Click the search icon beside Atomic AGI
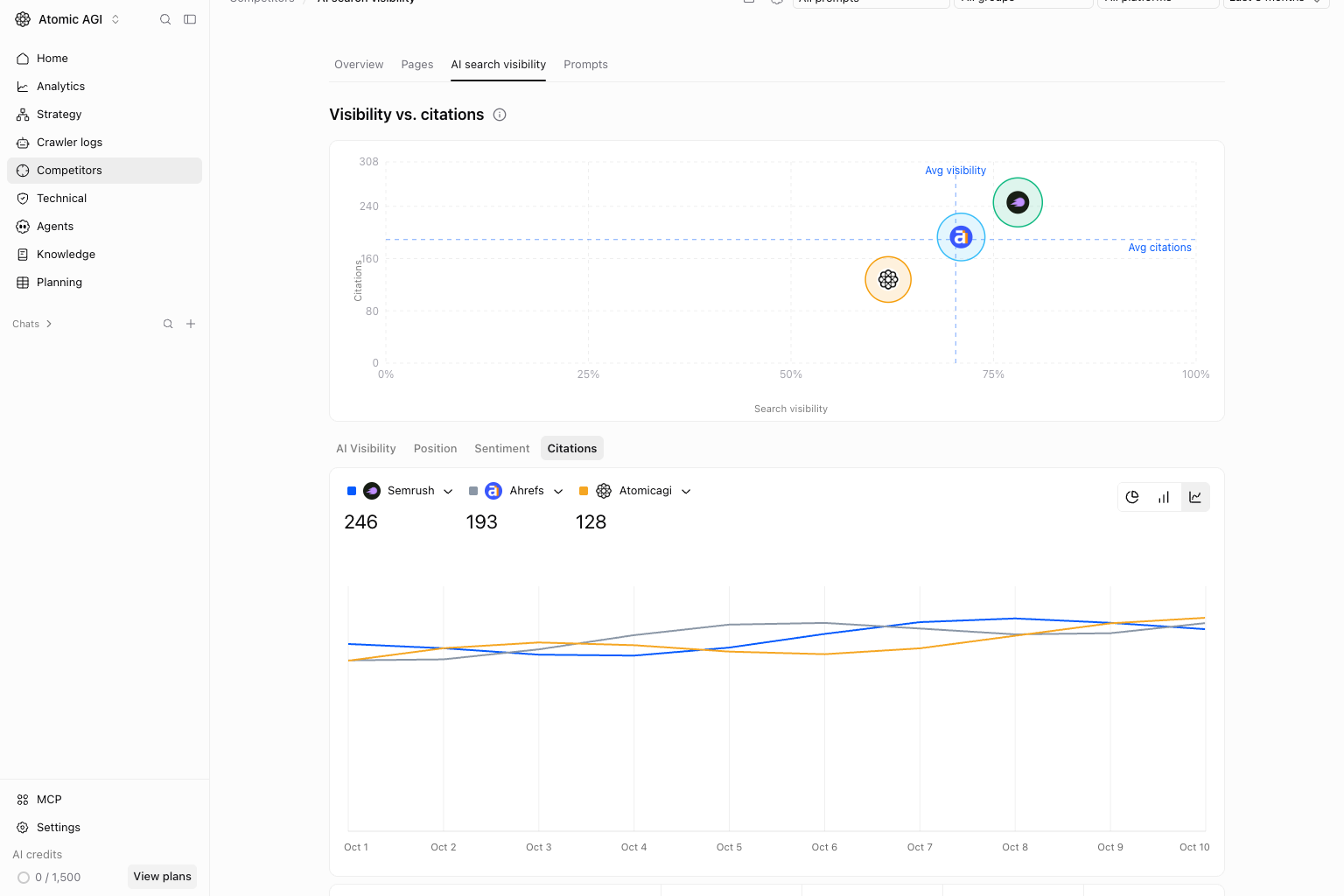This screenshot has width=1344, height=896. [165, 19]
